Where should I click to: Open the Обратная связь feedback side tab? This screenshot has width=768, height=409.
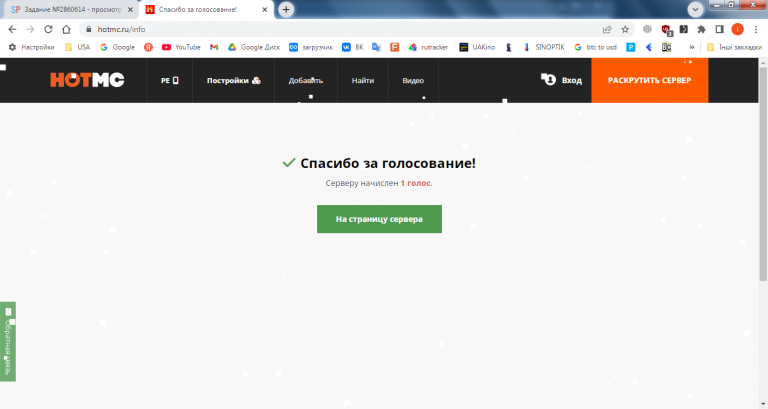click(x=8, y=341)
